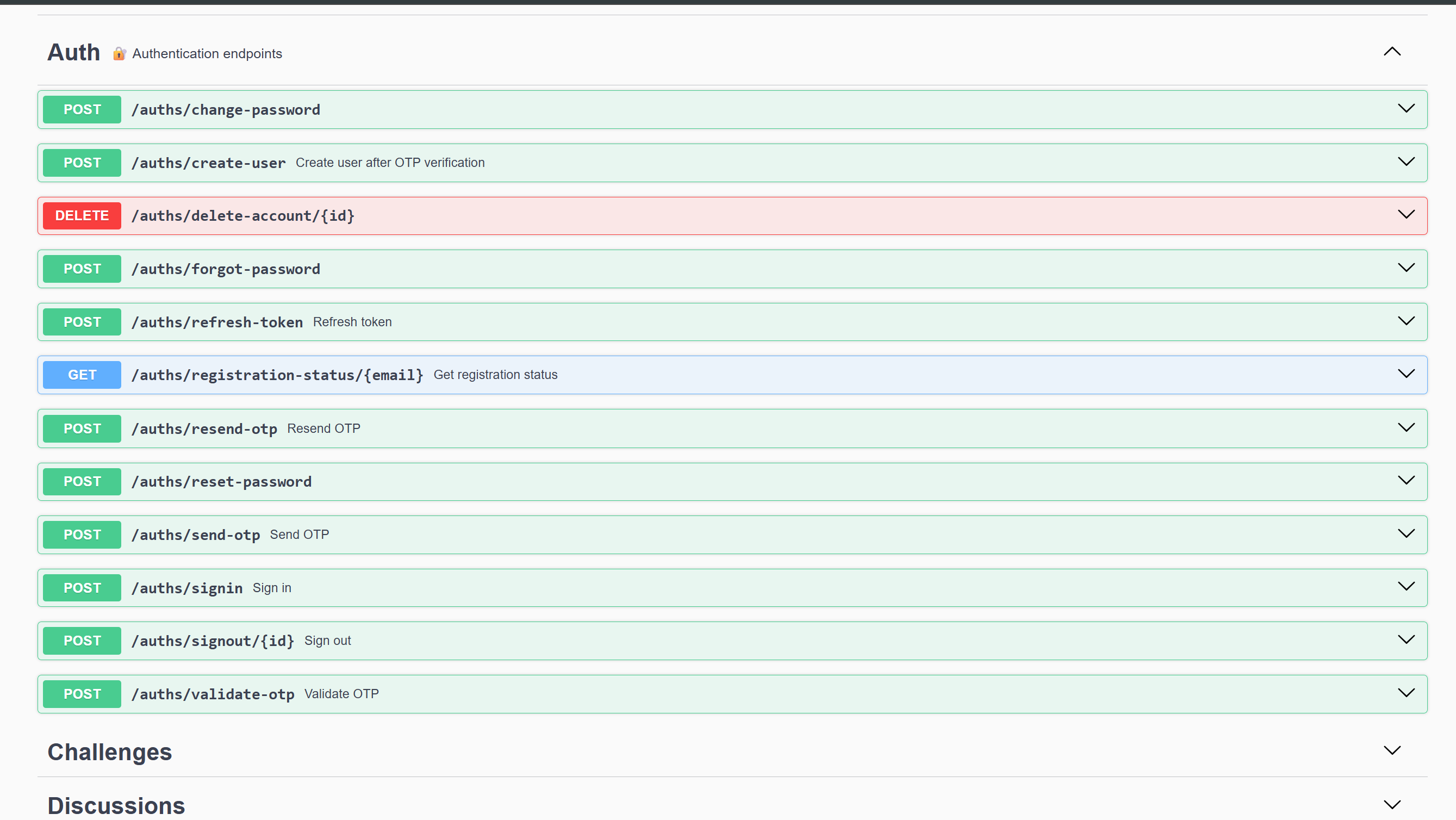Click the red DELETE method badge

click(82, 216)
